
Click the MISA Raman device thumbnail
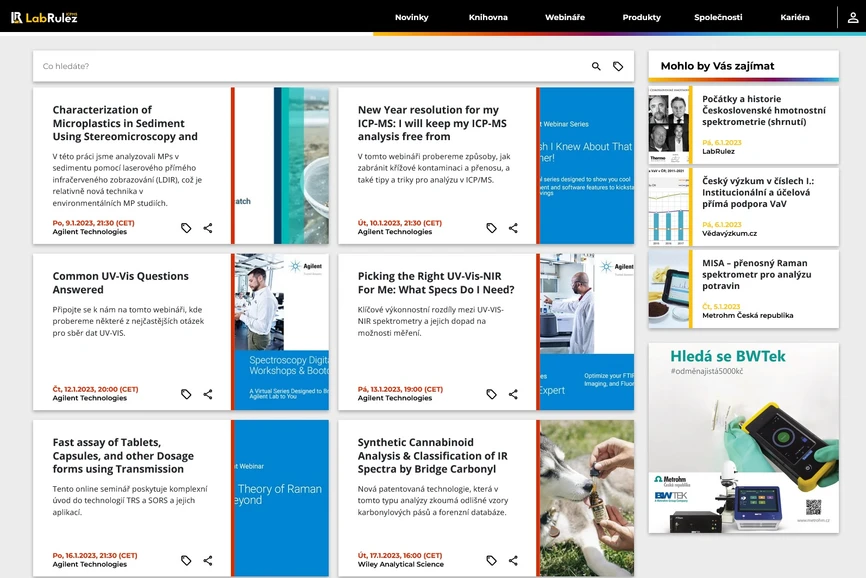668,289
